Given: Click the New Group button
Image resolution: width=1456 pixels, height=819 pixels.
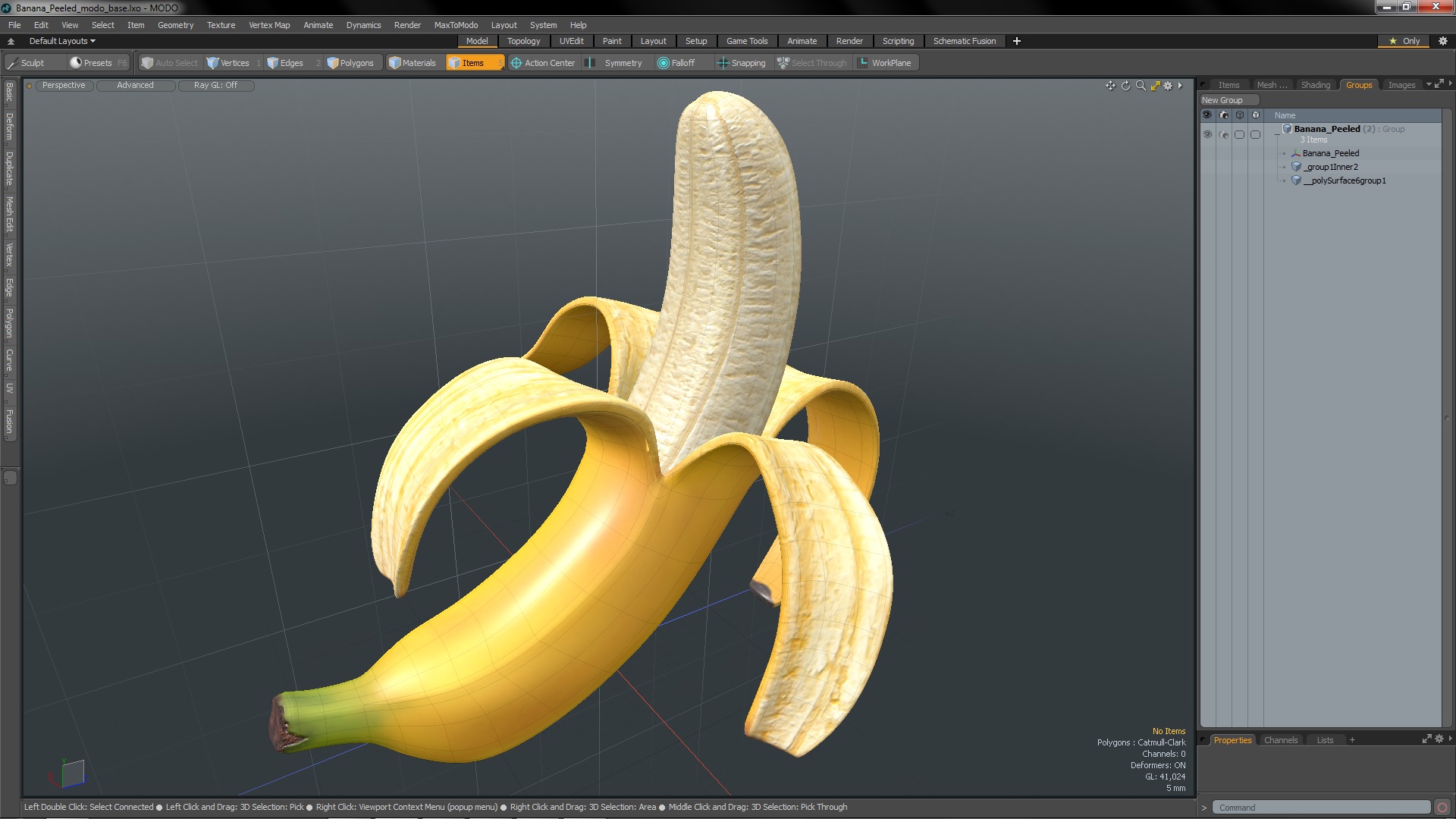Looking at the screenshot, I should click(1222, 100).
